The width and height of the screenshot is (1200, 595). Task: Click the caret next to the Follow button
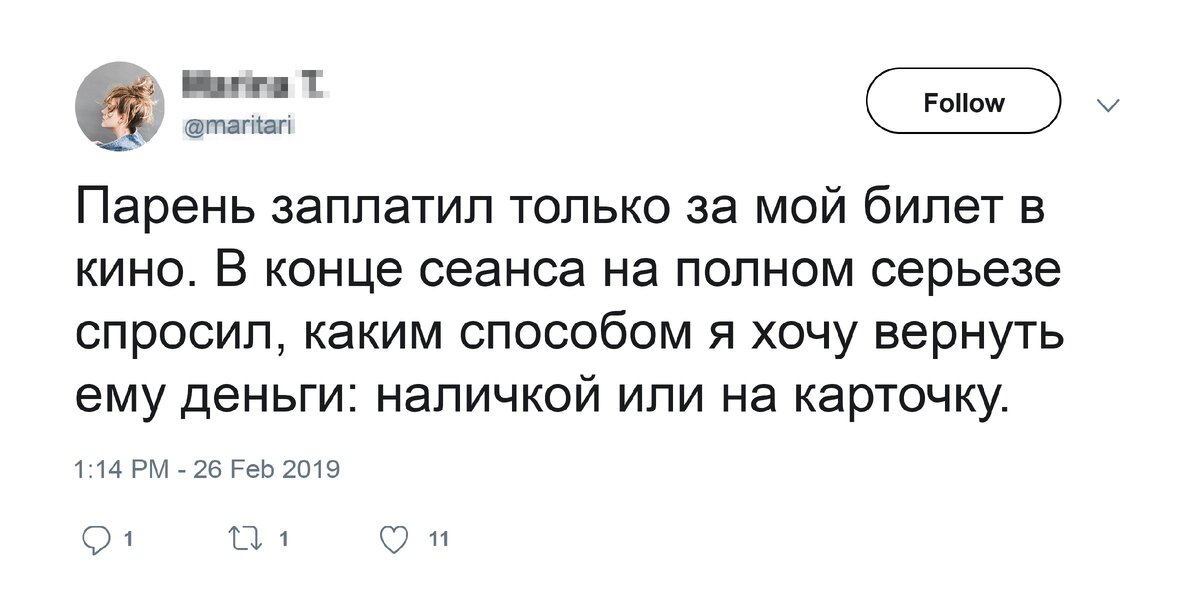(x=1106, y=104)
